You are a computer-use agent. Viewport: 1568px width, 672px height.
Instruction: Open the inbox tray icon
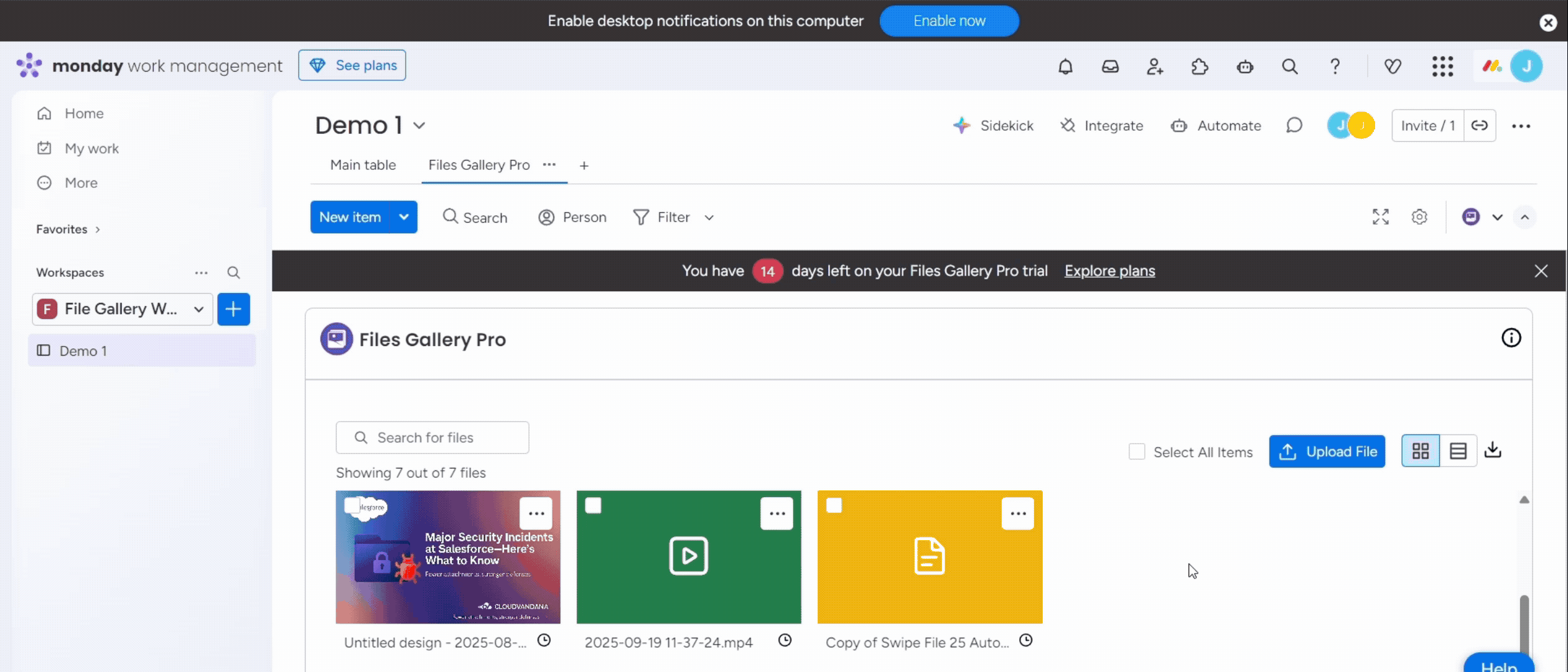tap(1110, 67)
